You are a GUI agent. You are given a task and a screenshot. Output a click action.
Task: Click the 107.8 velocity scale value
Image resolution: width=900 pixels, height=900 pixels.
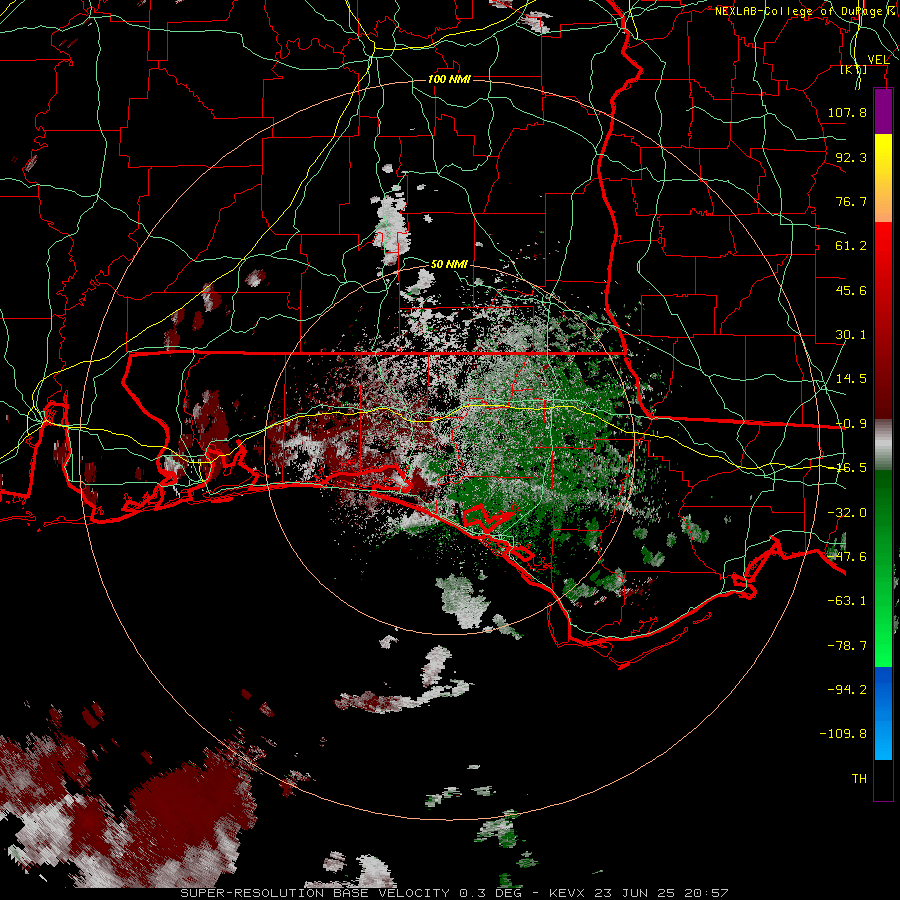pyautogui.click(x=847, y=112)
